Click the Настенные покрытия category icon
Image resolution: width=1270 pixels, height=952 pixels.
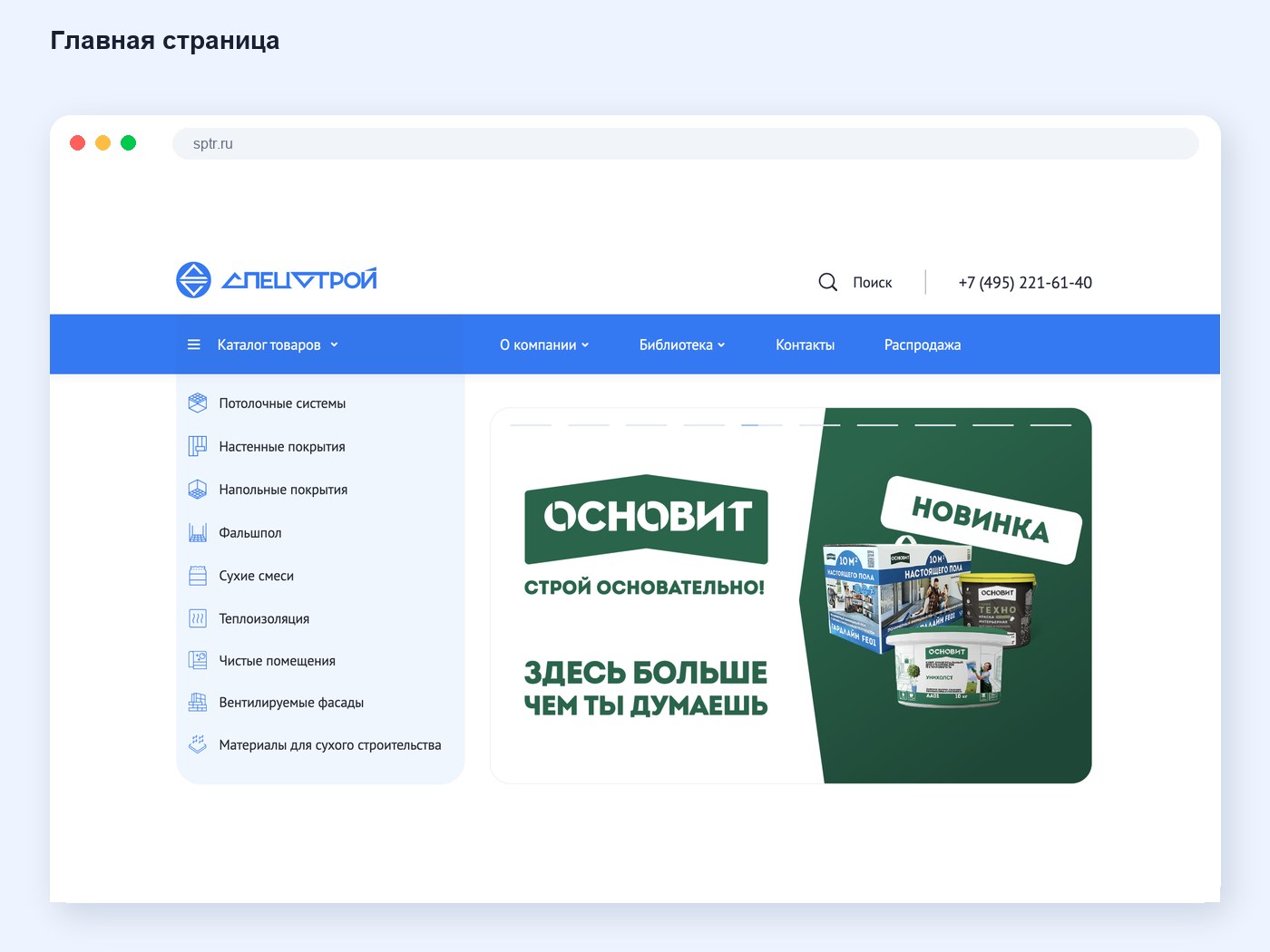click(198, 446)
